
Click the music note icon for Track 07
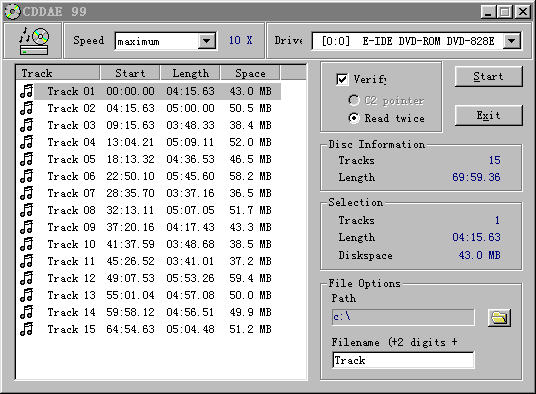point(27,193)
